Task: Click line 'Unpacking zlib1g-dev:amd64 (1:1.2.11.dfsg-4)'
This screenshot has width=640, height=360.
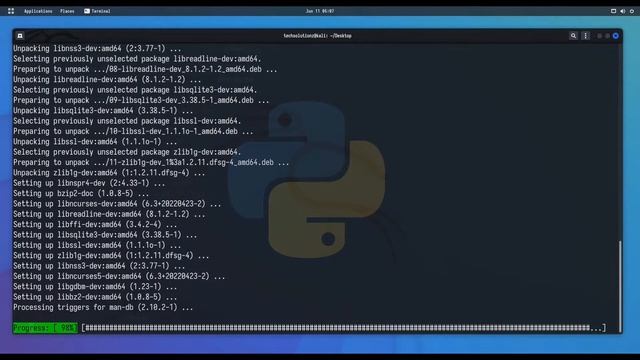Action: 109,173
